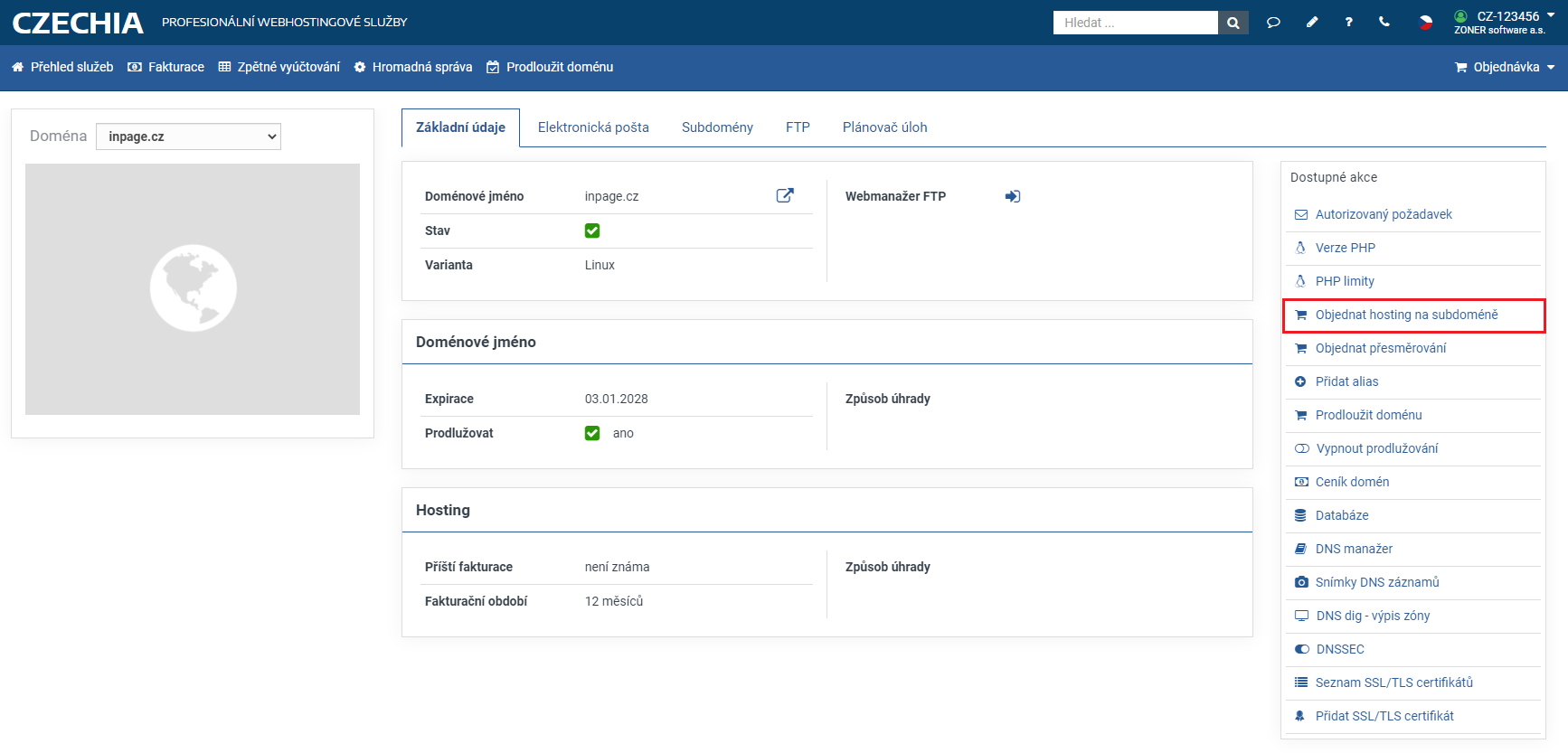Viewport: 1568px width, 753px height.
Task: Open the chat bubble icon in header
Action: click(1273, 23)
